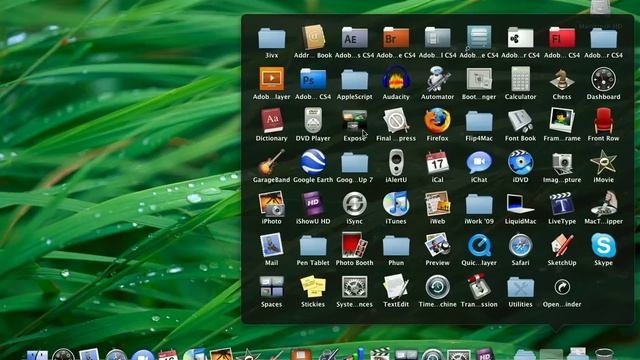This screenshot has height=360, width=640.
Task: Launch DVD Player
Action: pos(313,121)
